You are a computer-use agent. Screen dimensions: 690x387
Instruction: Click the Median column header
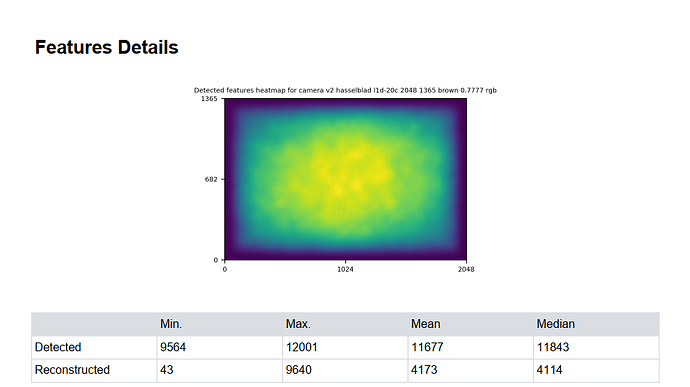(555, 324)
